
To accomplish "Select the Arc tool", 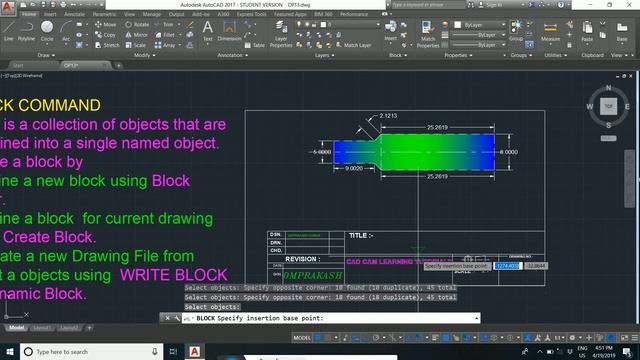I will [x=66, y=31].
